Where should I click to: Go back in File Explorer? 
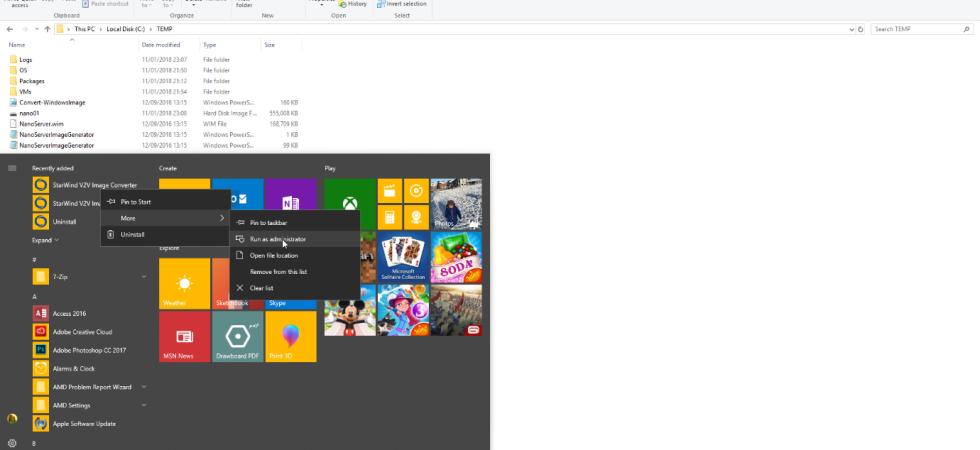(10, 29)
